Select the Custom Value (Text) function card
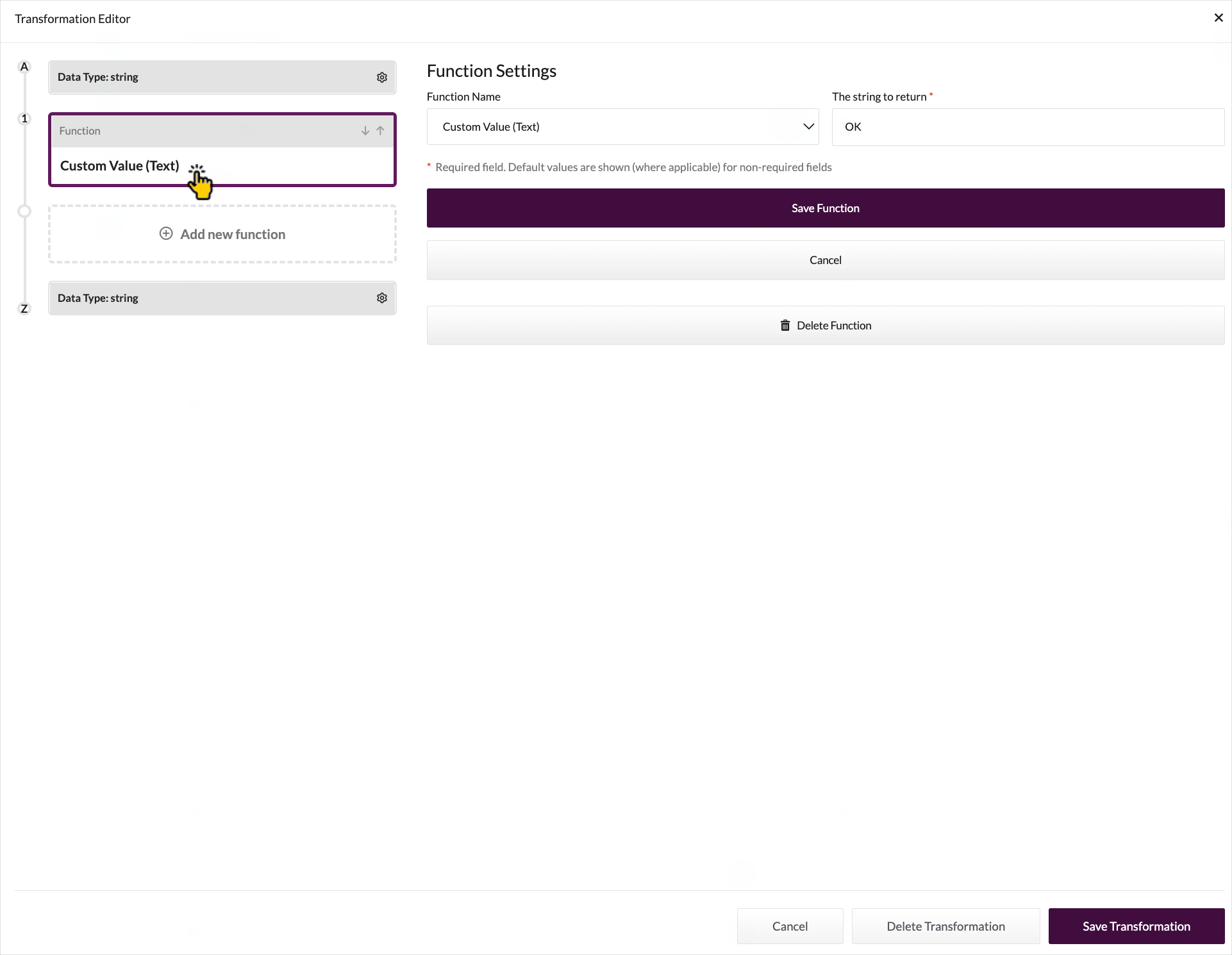1232x955 pixels. pos(119,166)
